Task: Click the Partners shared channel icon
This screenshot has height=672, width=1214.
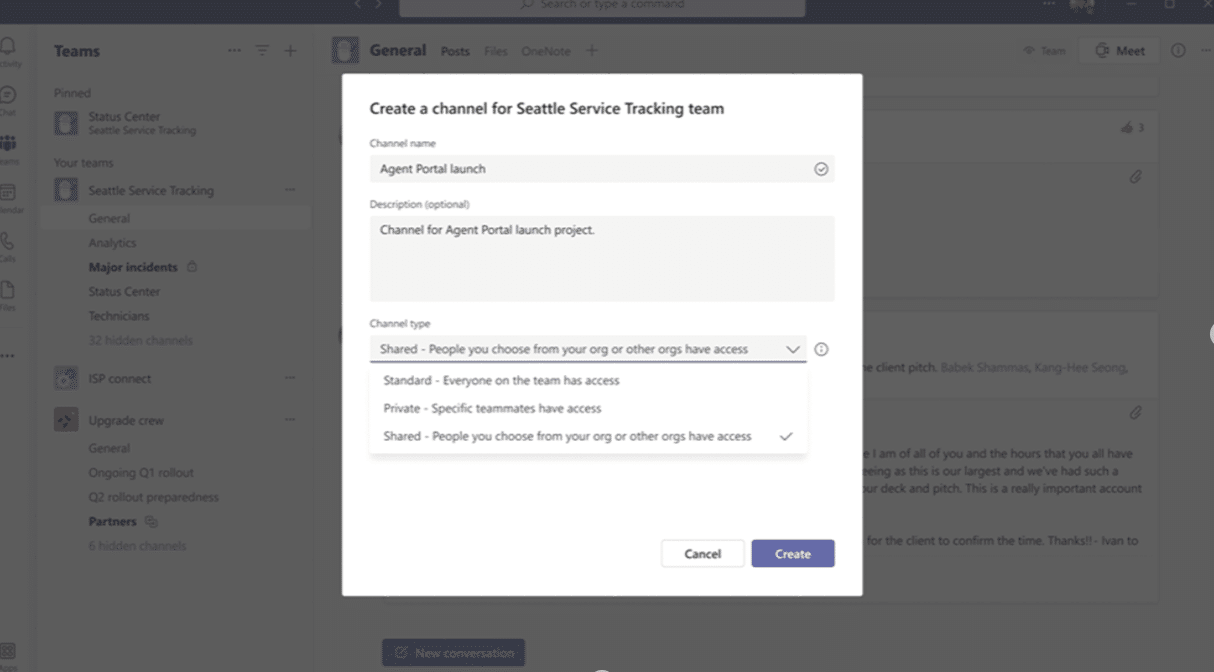Action: point(151,521)
